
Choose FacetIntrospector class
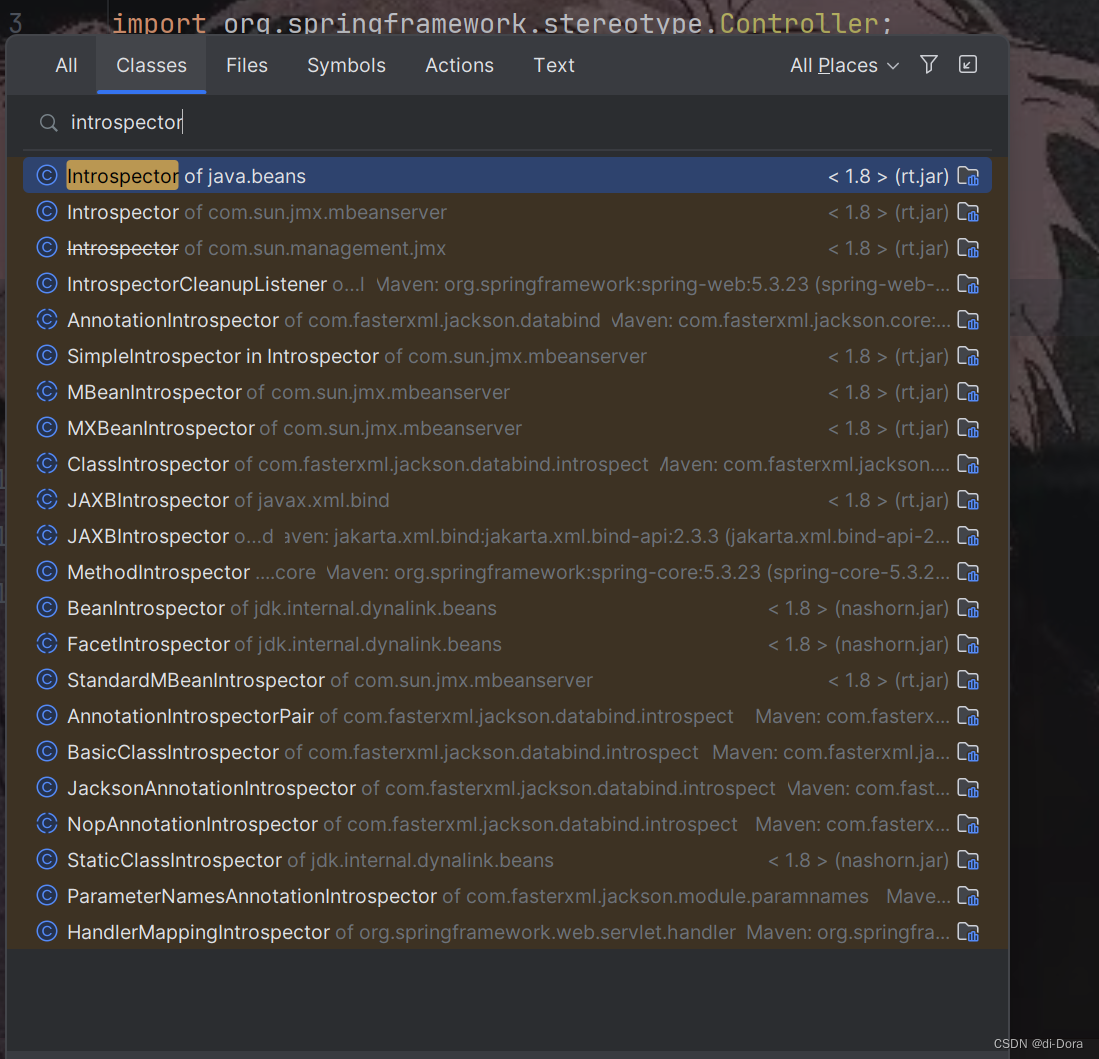tap(507, 644)
